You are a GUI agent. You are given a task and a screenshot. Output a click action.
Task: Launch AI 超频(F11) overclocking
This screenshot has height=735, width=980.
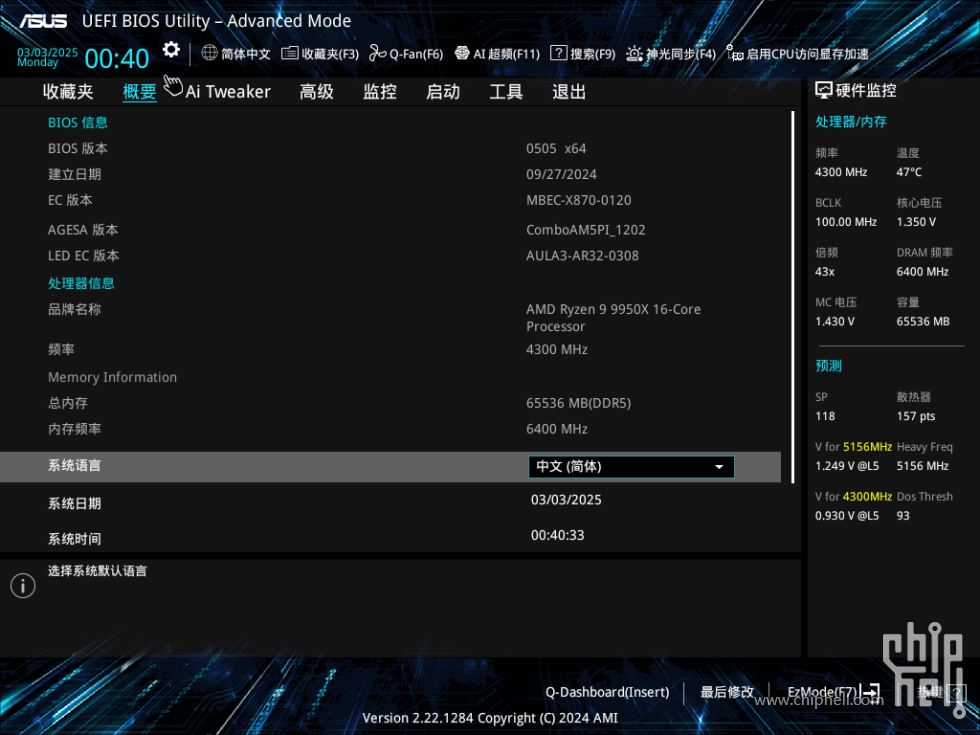[498, 54]
